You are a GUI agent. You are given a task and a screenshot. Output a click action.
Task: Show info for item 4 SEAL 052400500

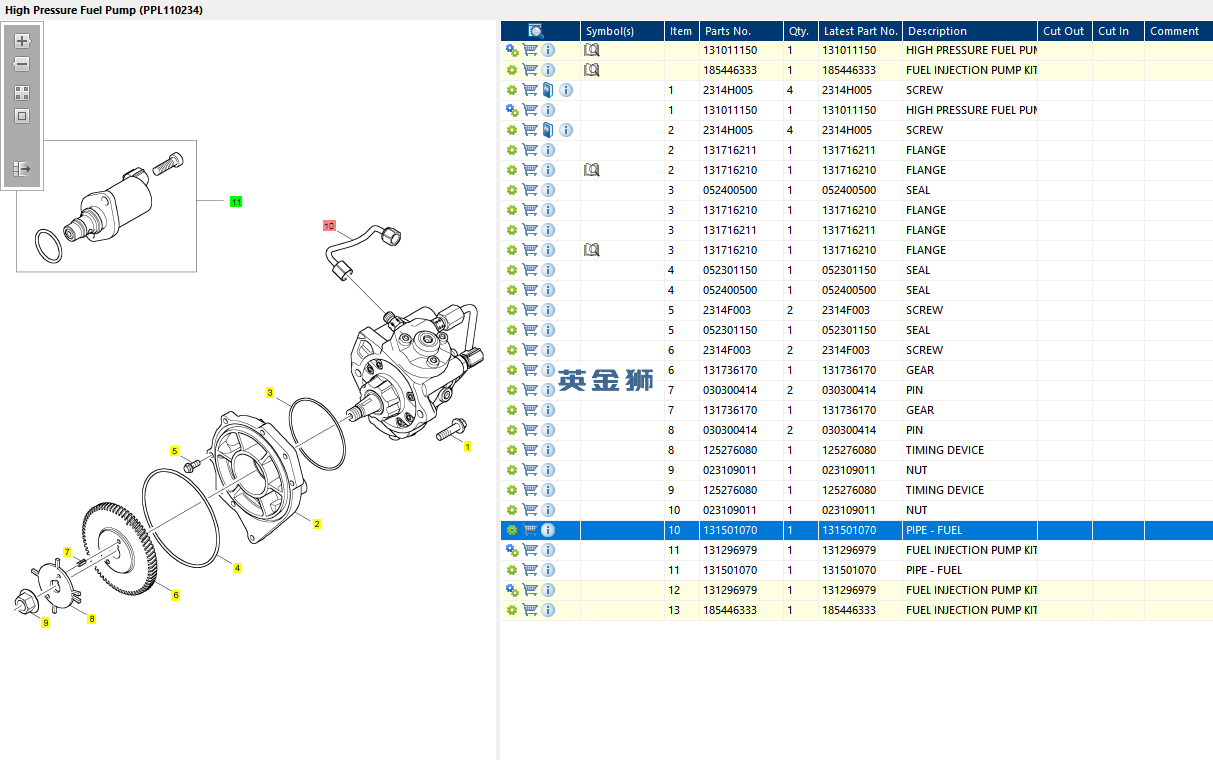(x=548, y=290)
